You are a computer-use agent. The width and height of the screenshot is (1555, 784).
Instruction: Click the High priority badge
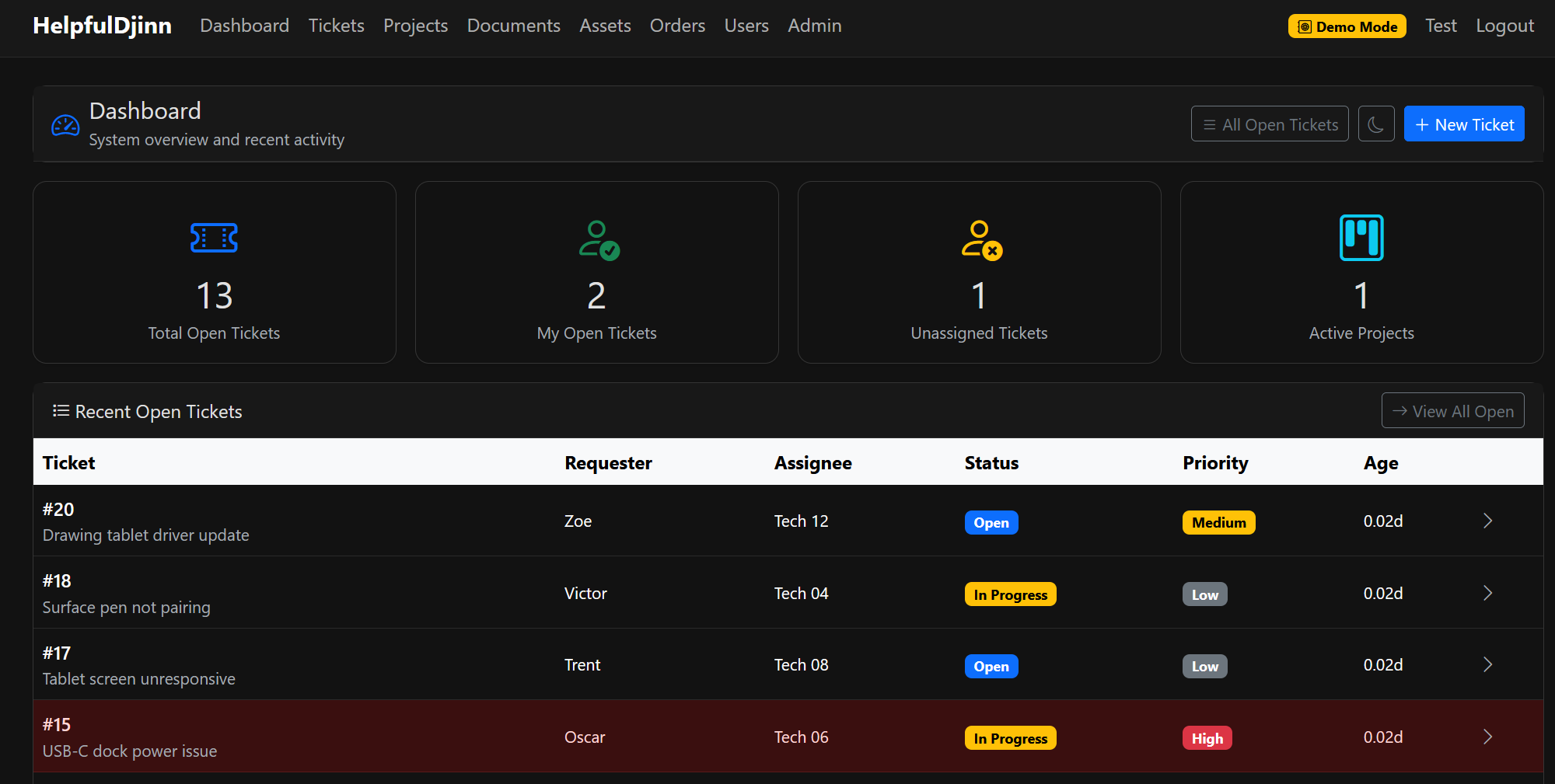(1207, 738)
